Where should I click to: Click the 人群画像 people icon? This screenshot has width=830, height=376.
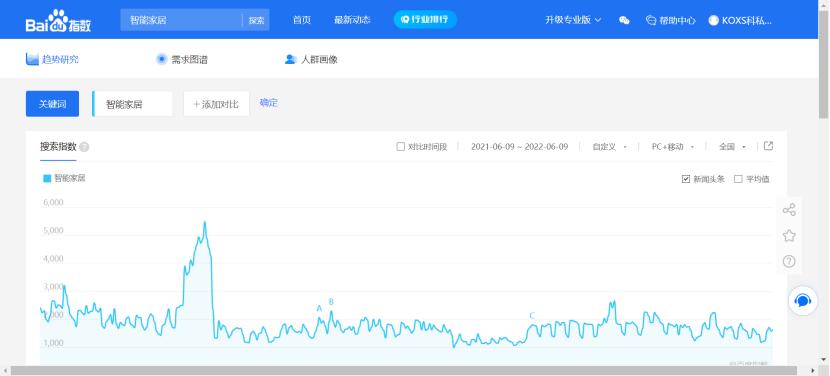click(x=290, y=59)
